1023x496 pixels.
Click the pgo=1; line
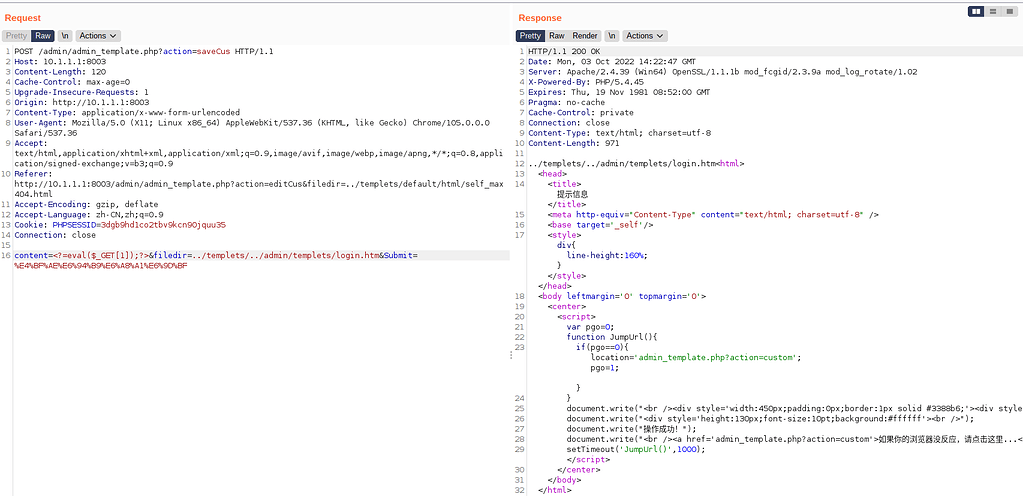(x=604, y=367)
